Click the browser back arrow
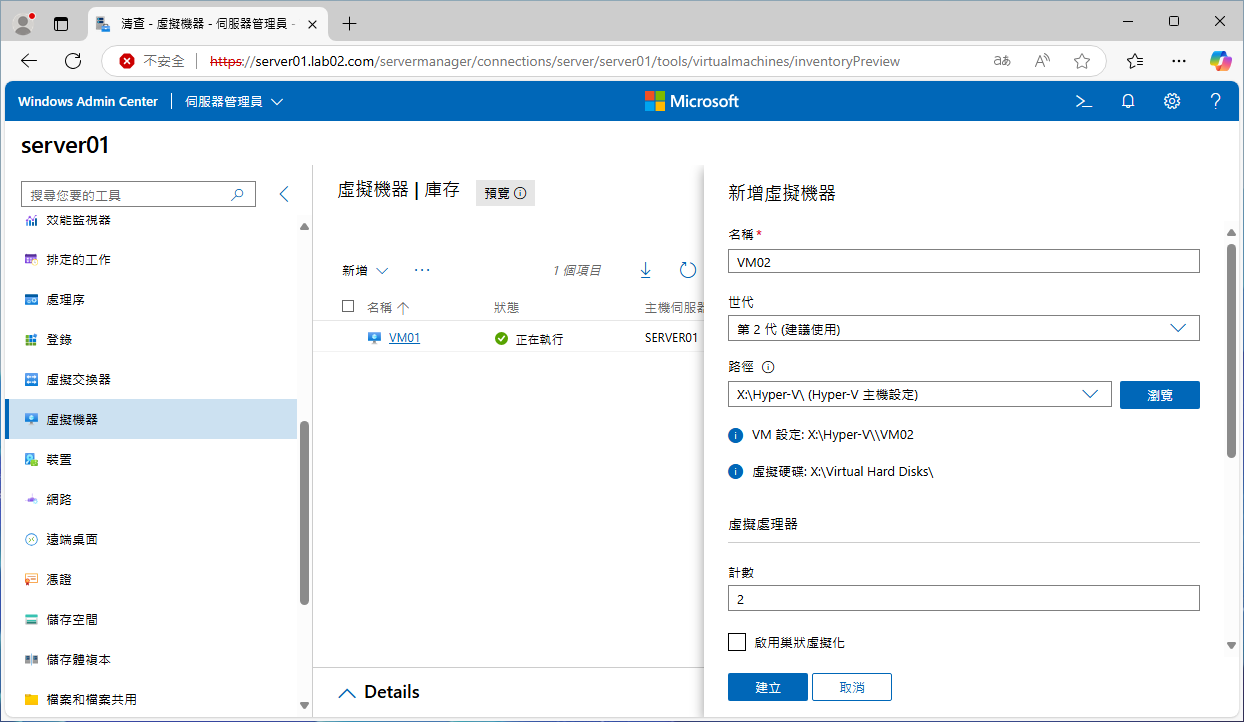Viewport: 1244px width, 722px height. (29, 61)
